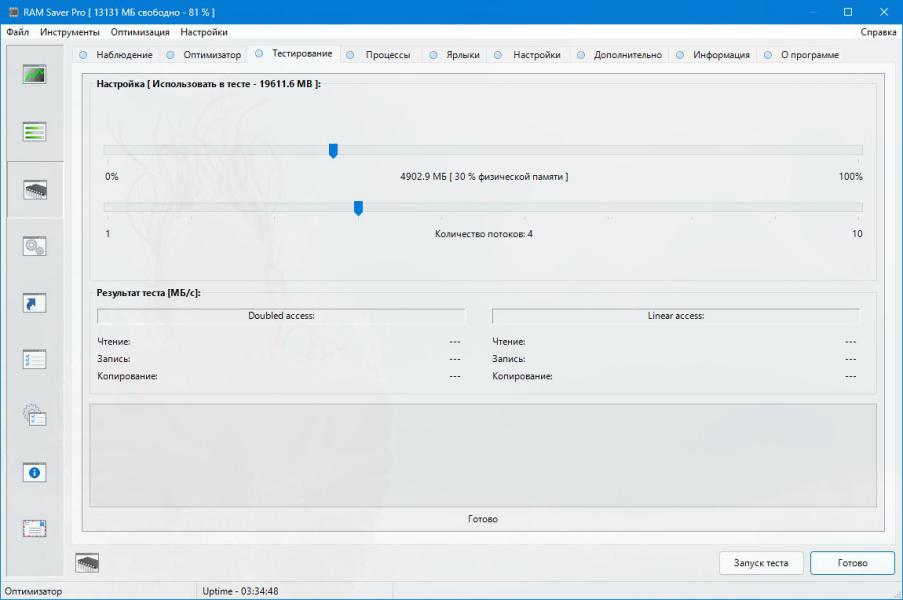Open the Оптимизация menu
Screen dimensions: 903x600
(x=140, y=32)
